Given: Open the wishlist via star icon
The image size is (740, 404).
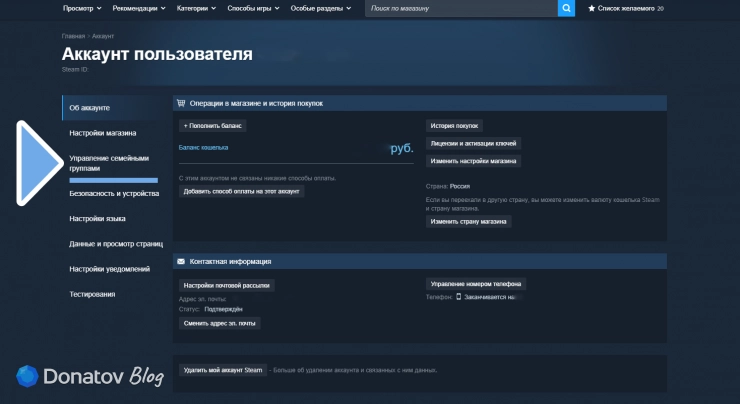Looking at the screenshot, I should click(591, 8).
